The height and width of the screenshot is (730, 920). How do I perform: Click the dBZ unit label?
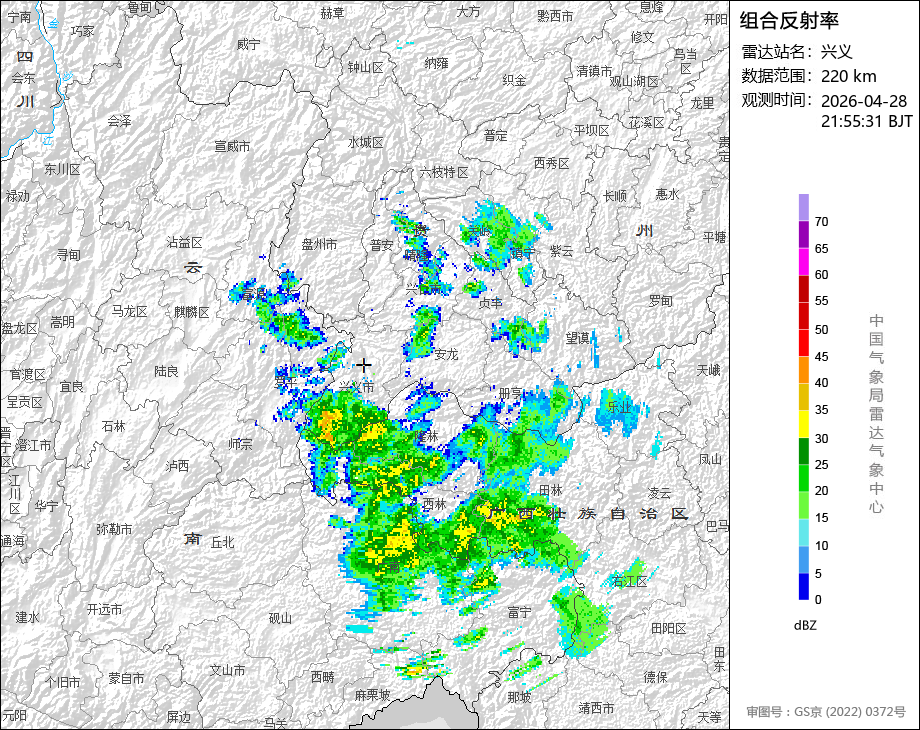[805, 626]
